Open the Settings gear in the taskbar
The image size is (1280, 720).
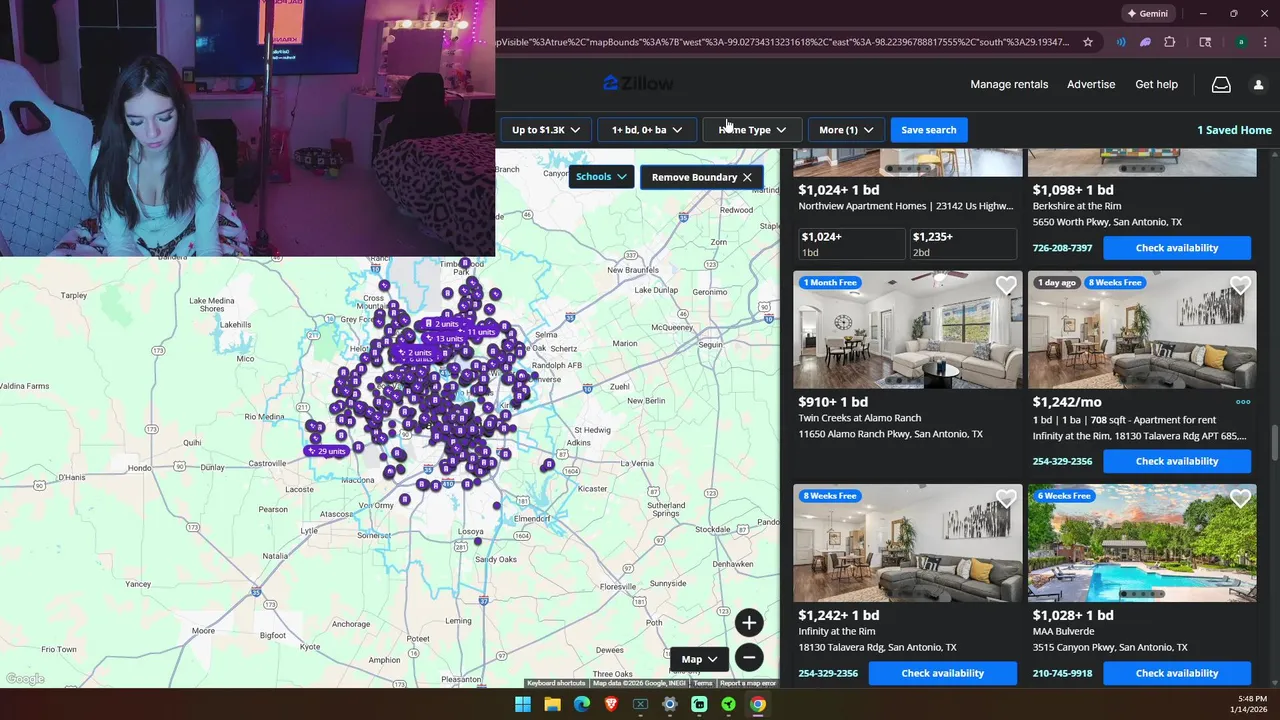[x=670, y=704]
